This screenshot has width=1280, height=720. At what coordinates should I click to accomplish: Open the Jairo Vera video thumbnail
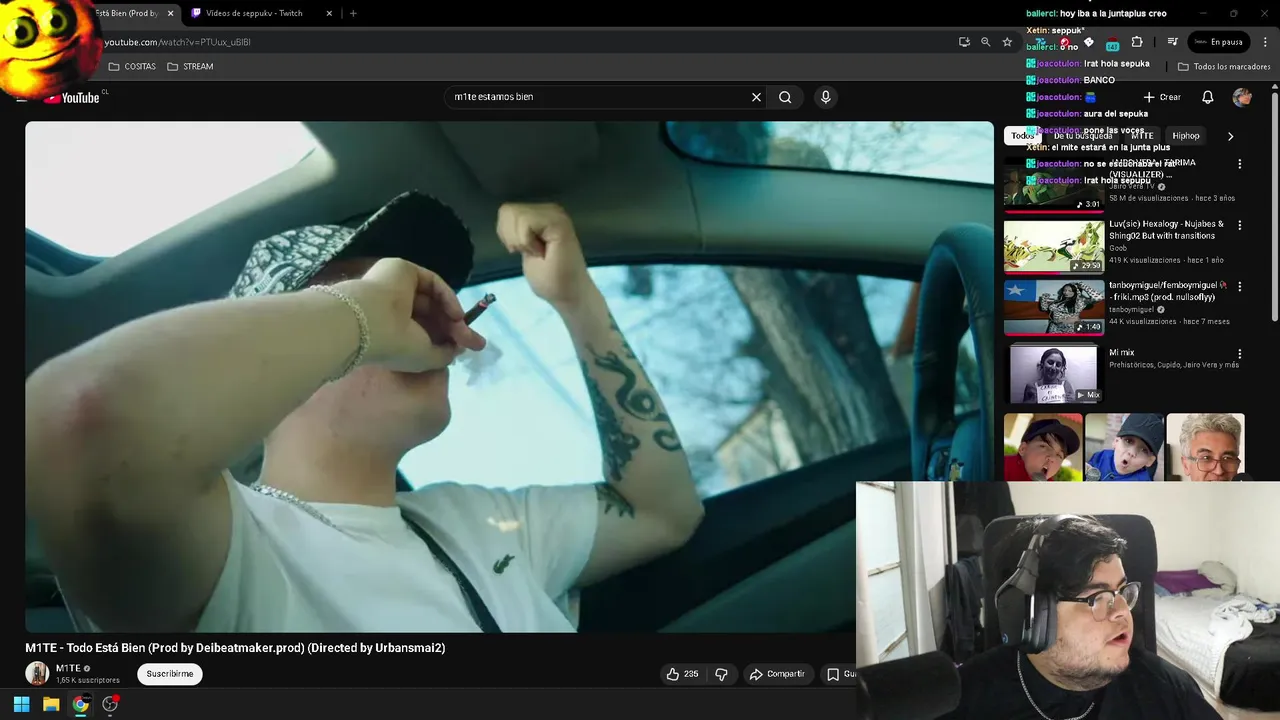pos(1054,185)
